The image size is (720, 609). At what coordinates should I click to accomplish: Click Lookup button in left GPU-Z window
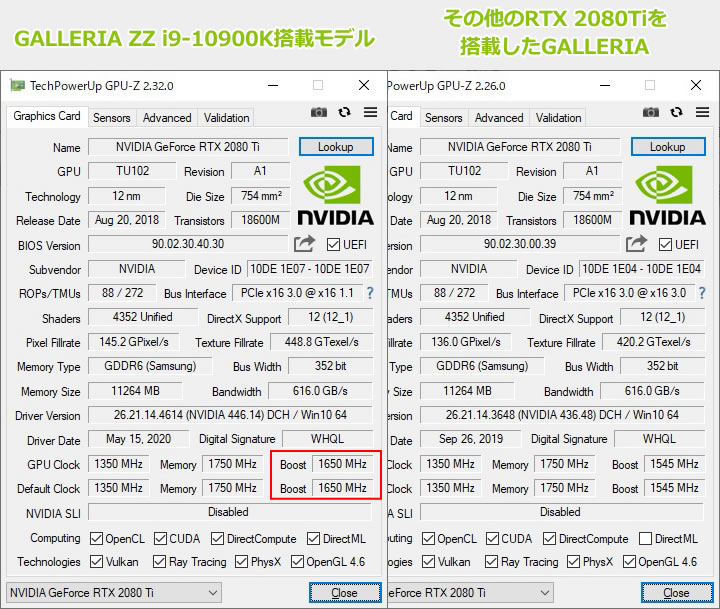(x=336, y=147)
